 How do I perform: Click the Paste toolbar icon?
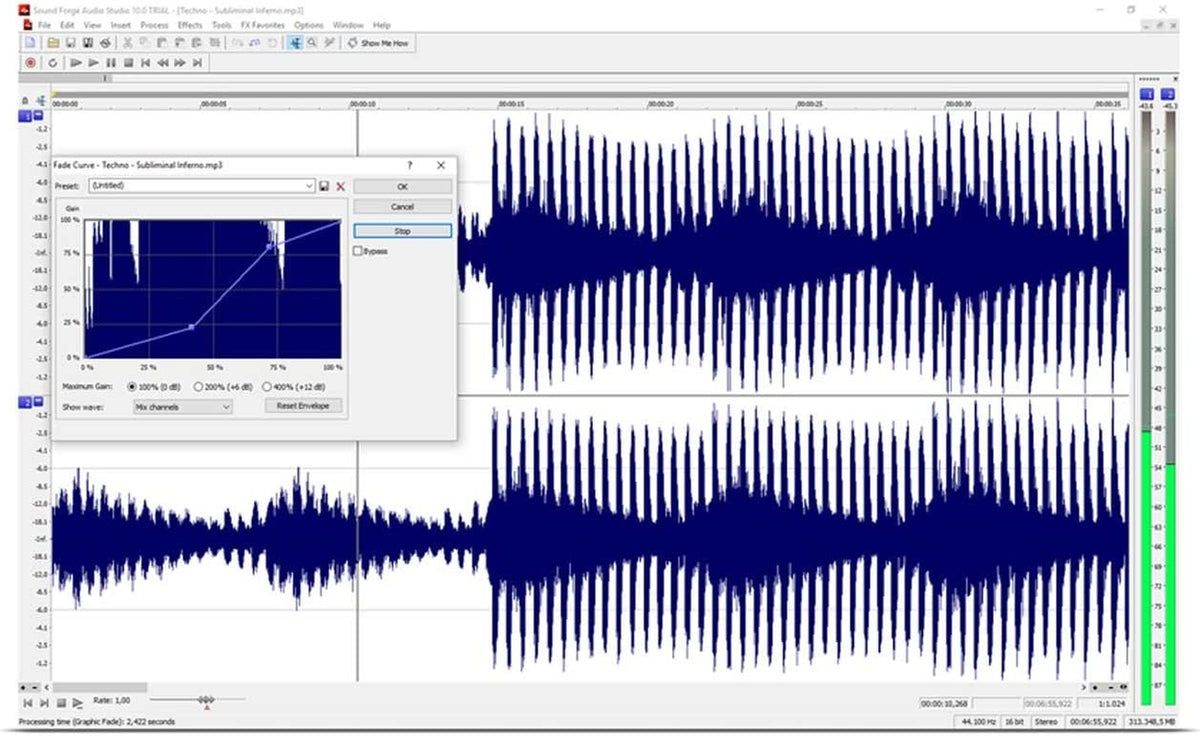coord(161,43)
